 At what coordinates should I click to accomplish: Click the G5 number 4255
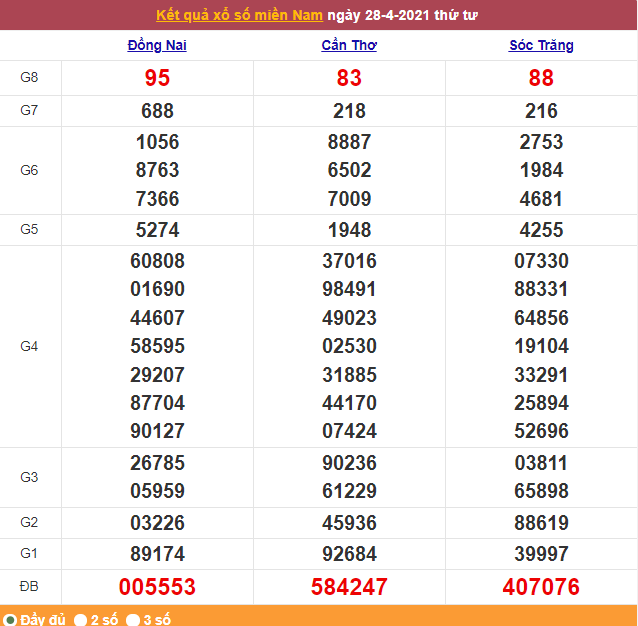click(541, 229)
